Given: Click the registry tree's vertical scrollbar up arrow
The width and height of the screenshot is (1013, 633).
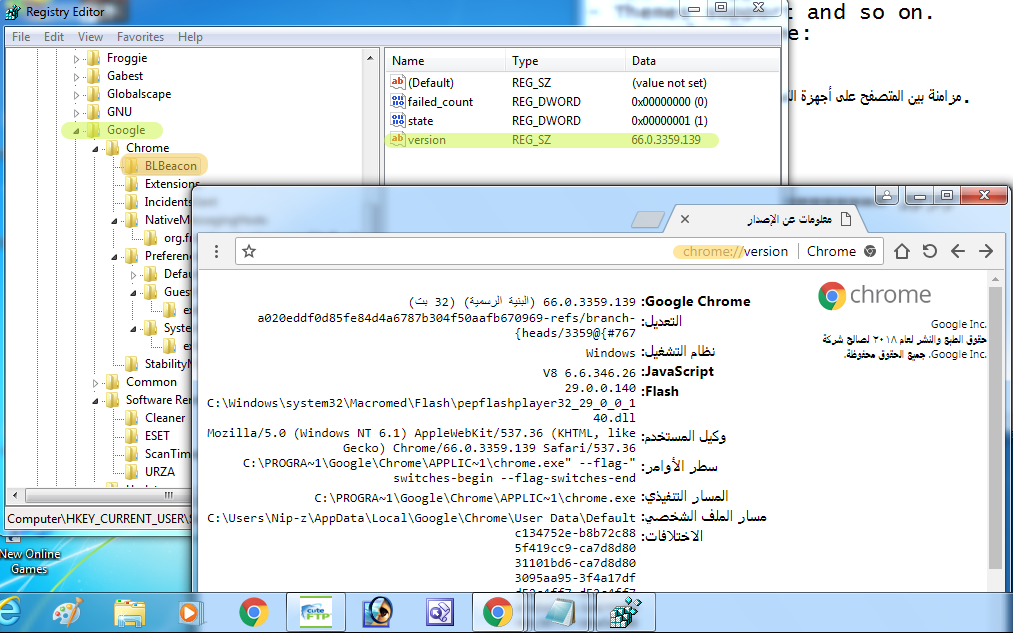Looking at the screenshot, I should click(x=370, y=59).
